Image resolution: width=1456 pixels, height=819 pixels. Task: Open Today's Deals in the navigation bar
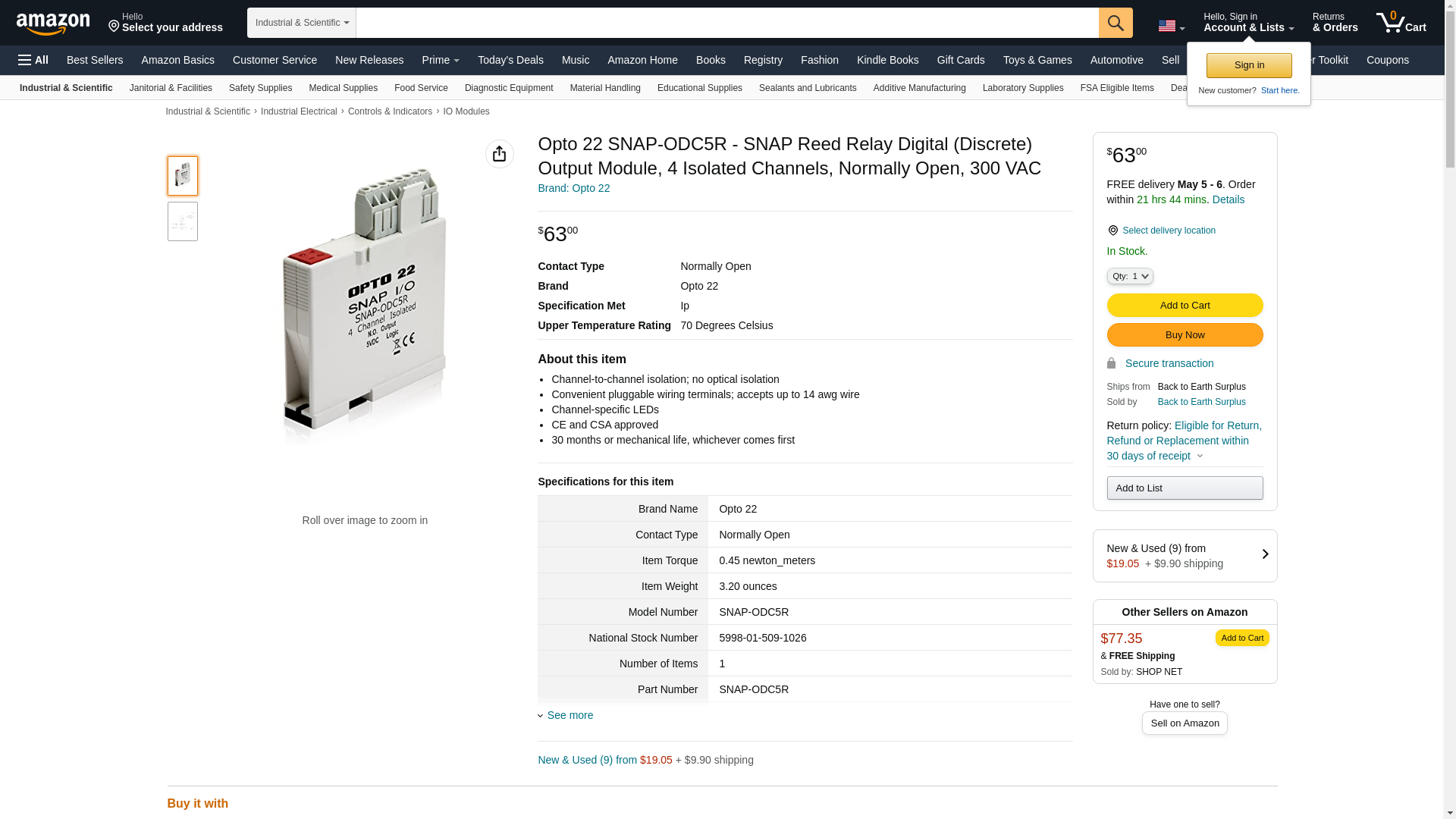[x=510, y=60]
